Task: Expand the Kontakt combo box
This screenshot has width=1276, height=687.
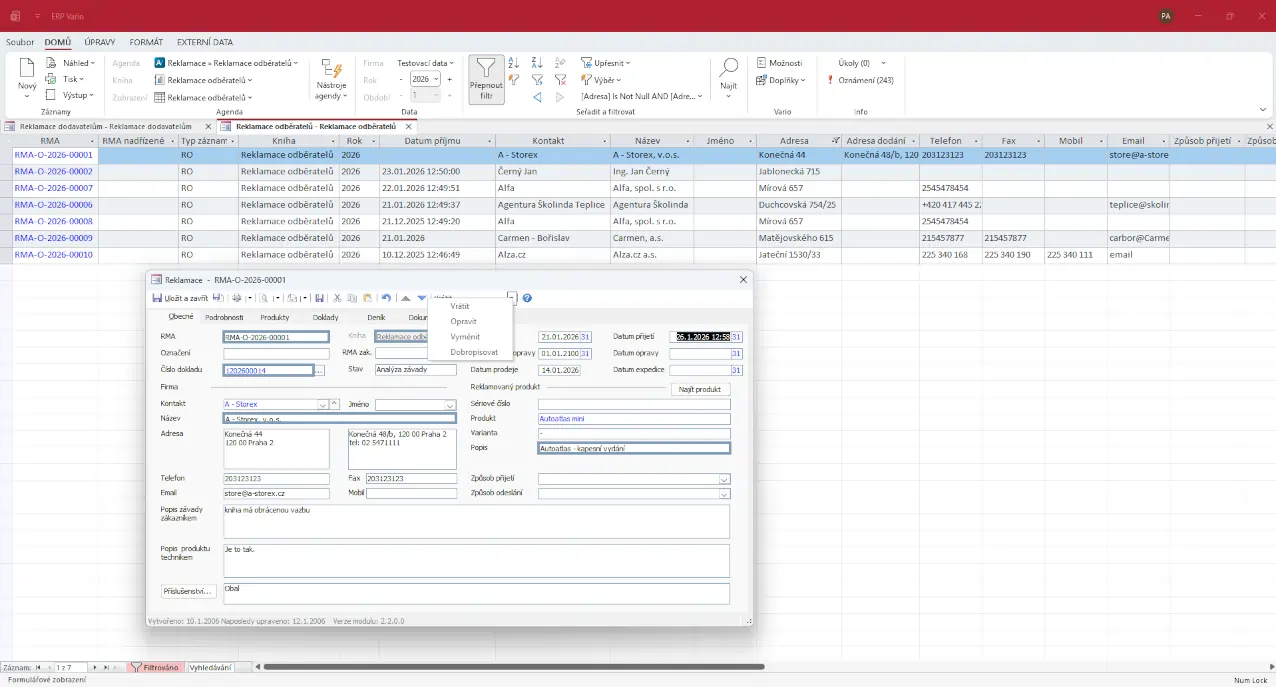Action: click(322, 405)
